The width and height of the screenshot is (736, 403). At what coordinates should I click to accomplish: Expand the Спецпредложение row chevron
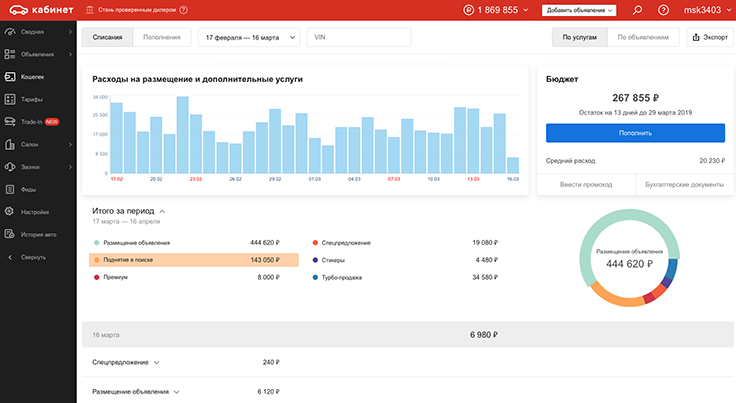coord(157,362)
